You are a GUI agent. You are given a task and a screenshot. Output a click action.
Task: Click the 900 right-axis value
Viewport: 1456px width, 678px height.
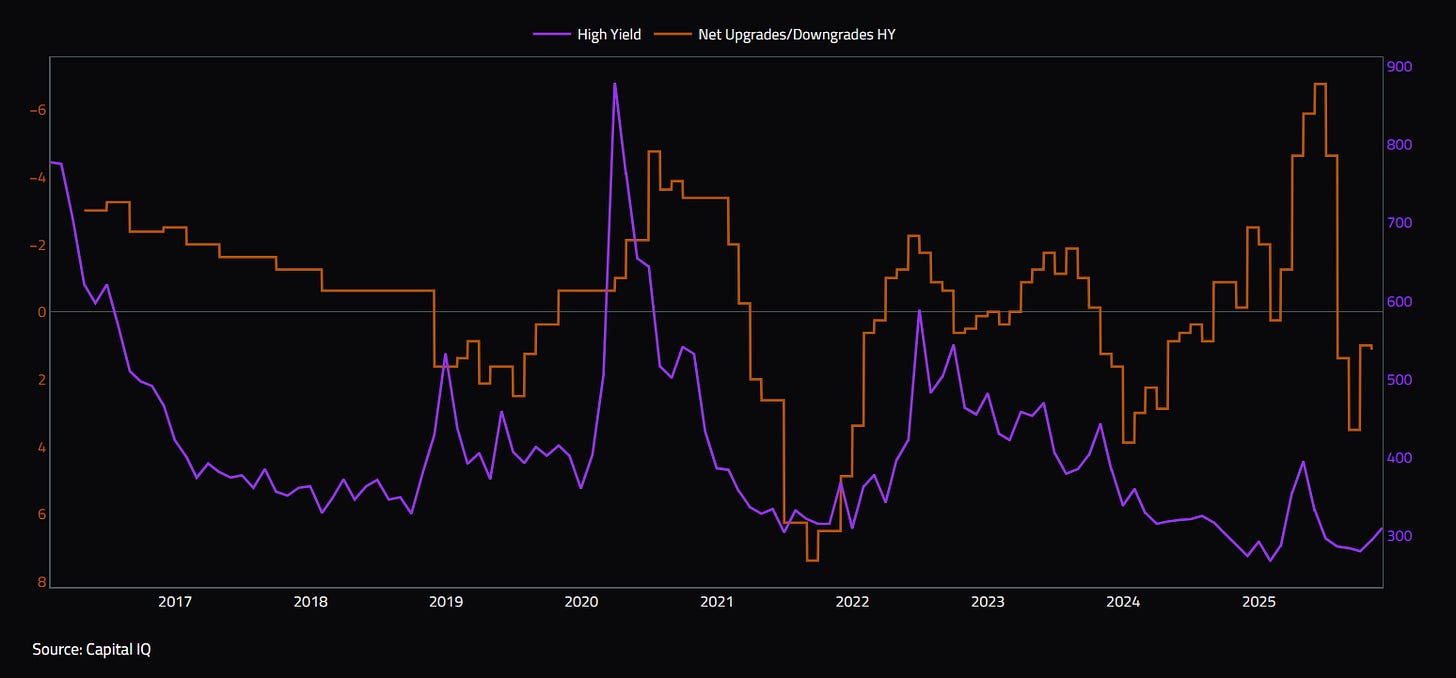point(1399,67)
